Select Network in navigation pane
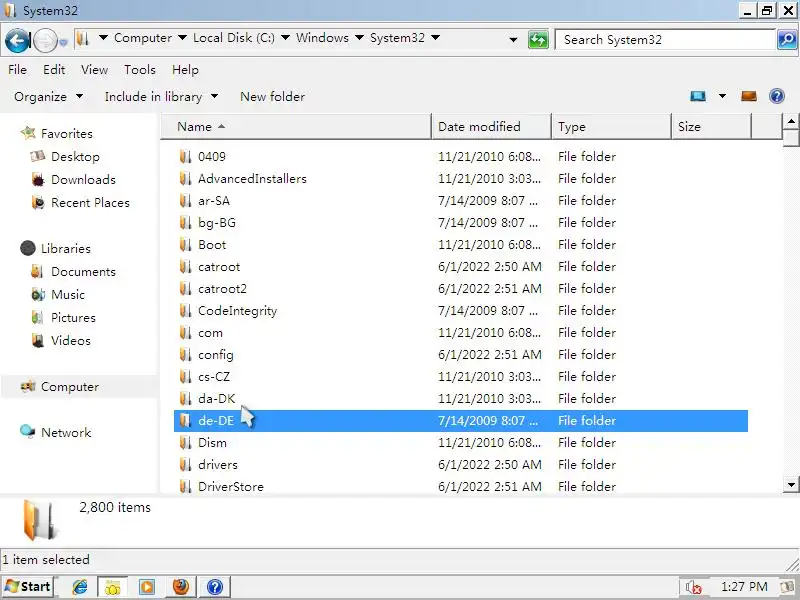This screenshot has width=800, height=600. (x=66, y=433)
